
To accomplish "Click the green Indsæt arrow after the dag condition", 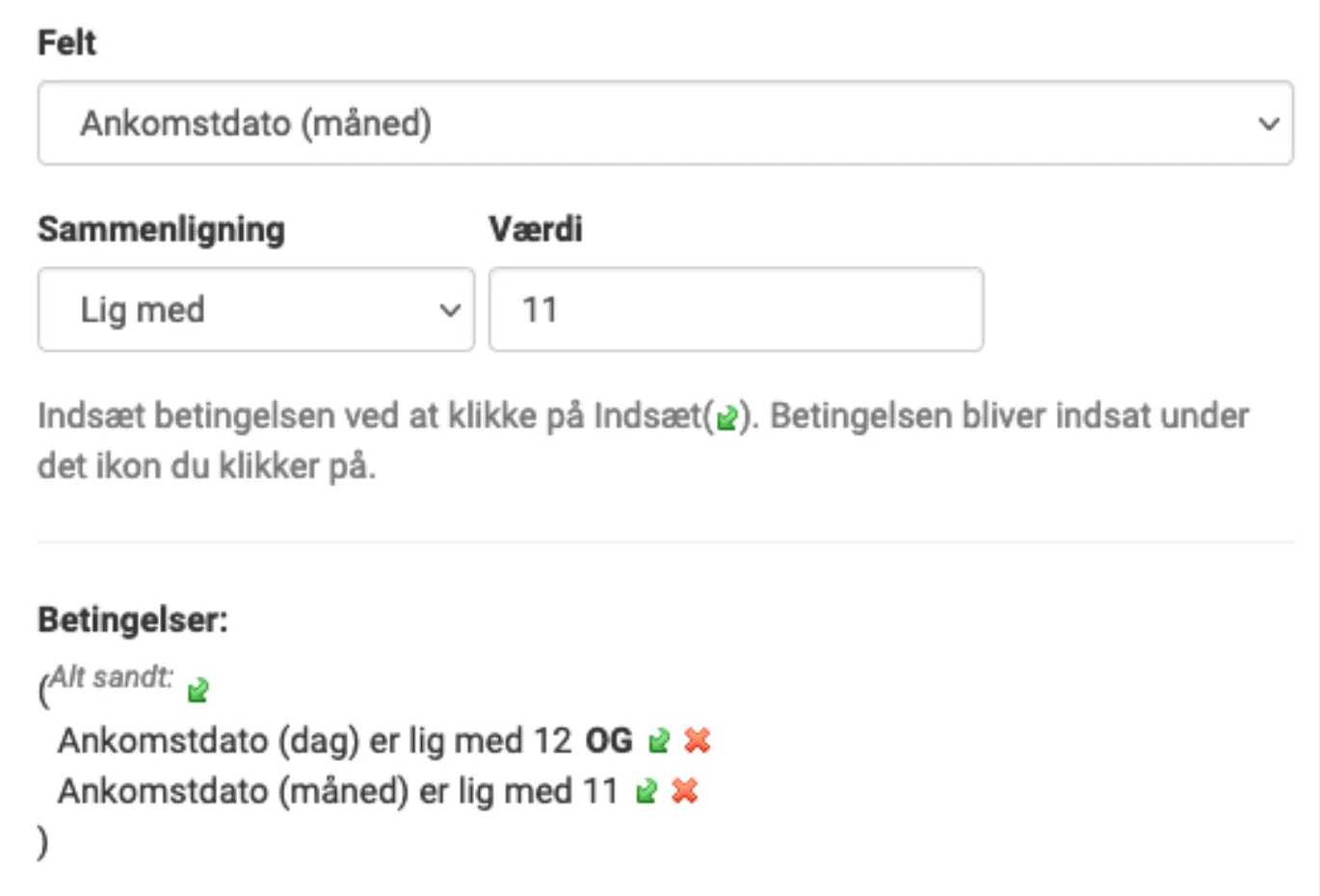I will tap(658, 741).
